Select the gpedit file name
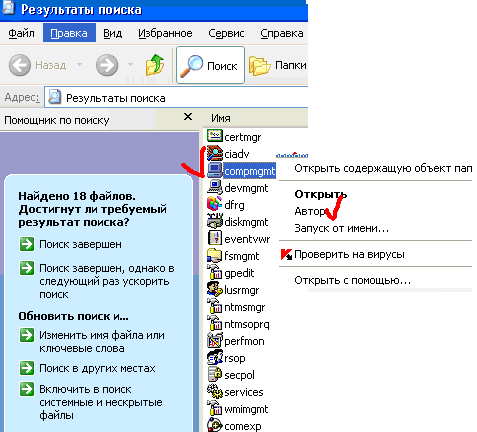This screenshot has height=432, width=477. pos(239,273)
